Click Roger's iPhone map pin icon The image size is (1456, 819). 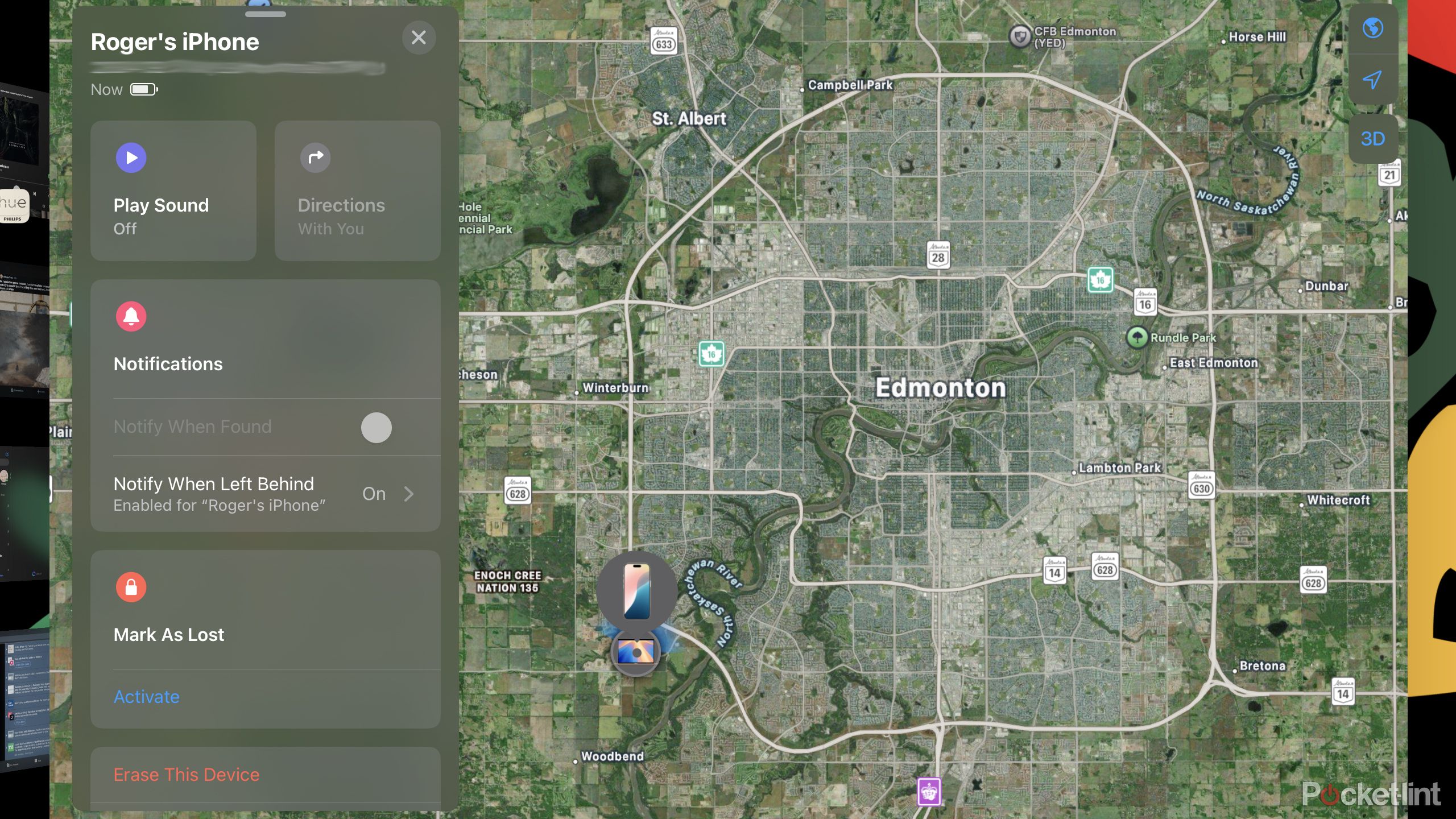635,589
